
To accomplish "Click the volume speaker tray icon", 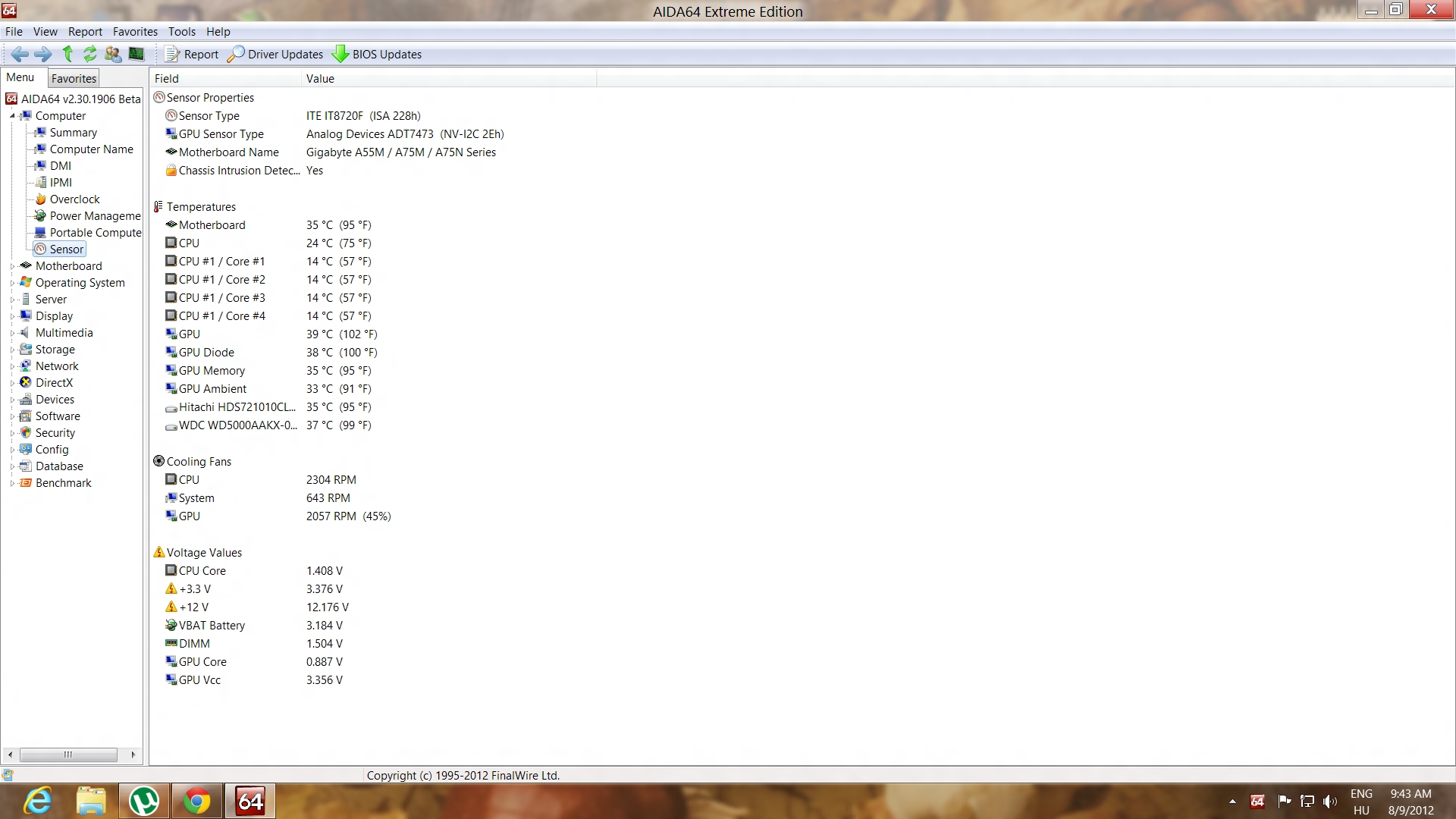I will click(x=1329, y=802).
